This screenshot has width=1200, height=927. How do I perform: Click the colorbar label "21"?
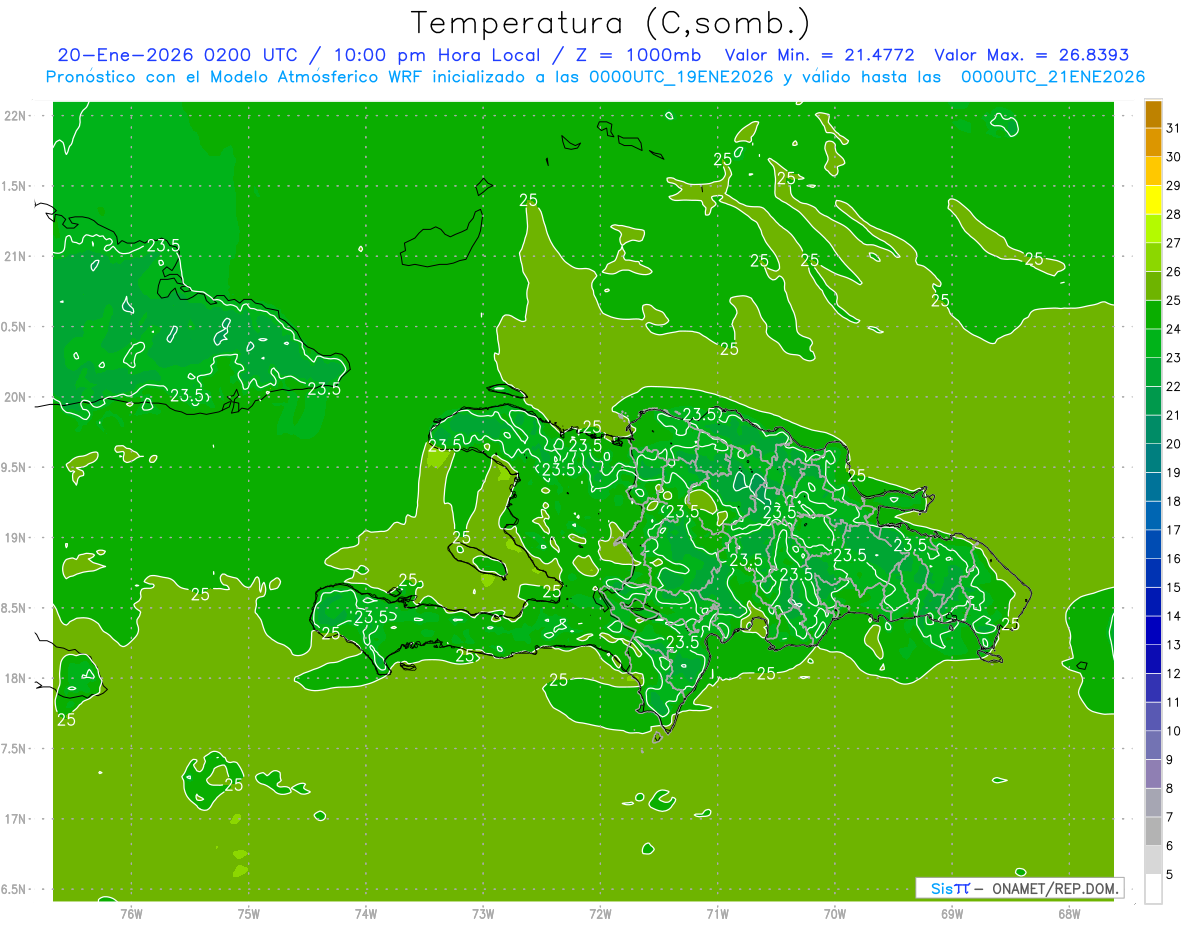[1174, 415]
